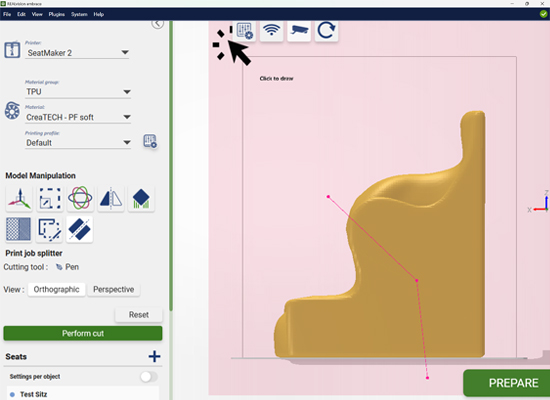Click the left panel vertical scrollbar
Viewport: 550px width, 400px height.
171,166
